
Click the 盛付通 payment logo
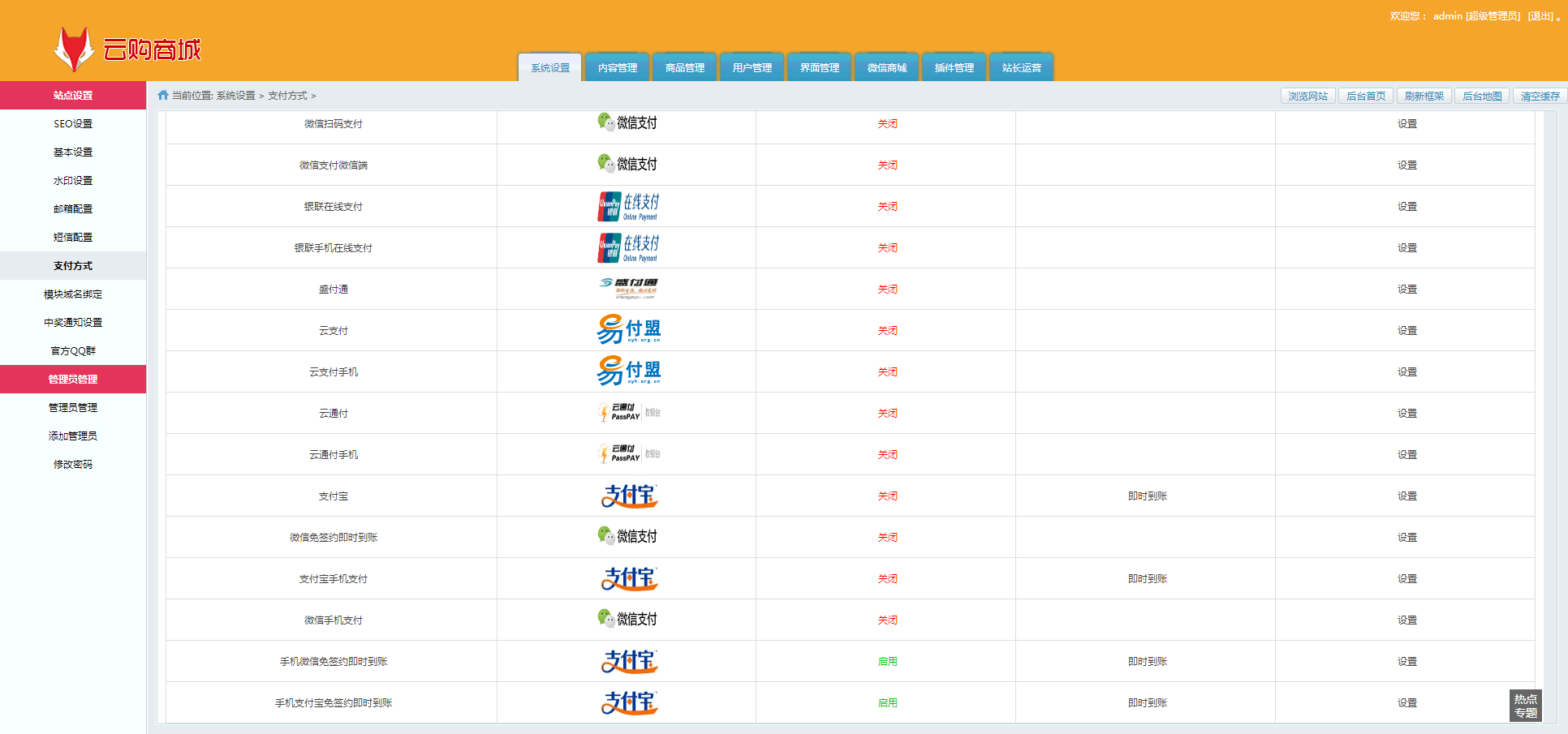[627, 289]
